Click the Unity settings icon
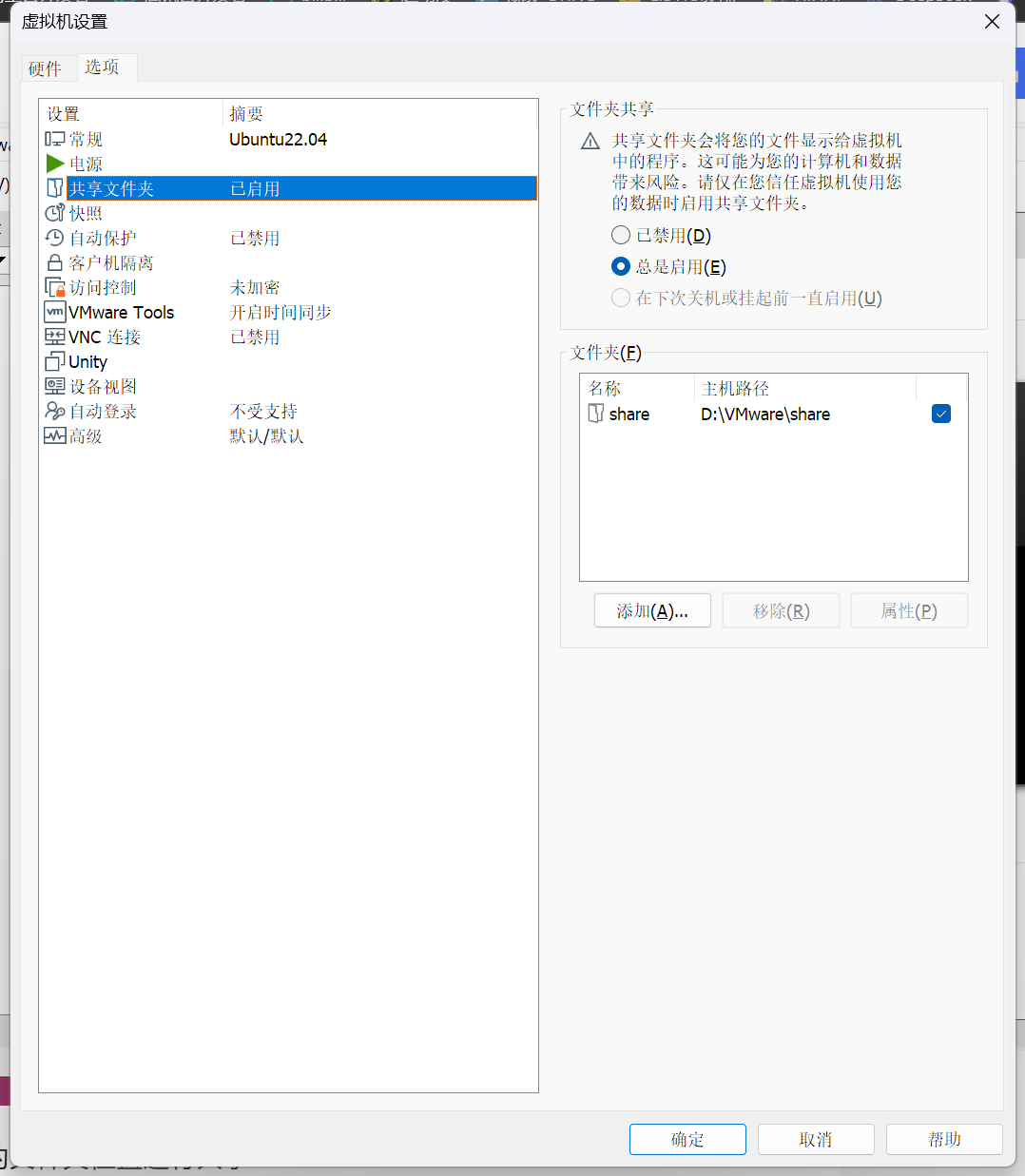Screen dimensions: 1025x1176 55,362
